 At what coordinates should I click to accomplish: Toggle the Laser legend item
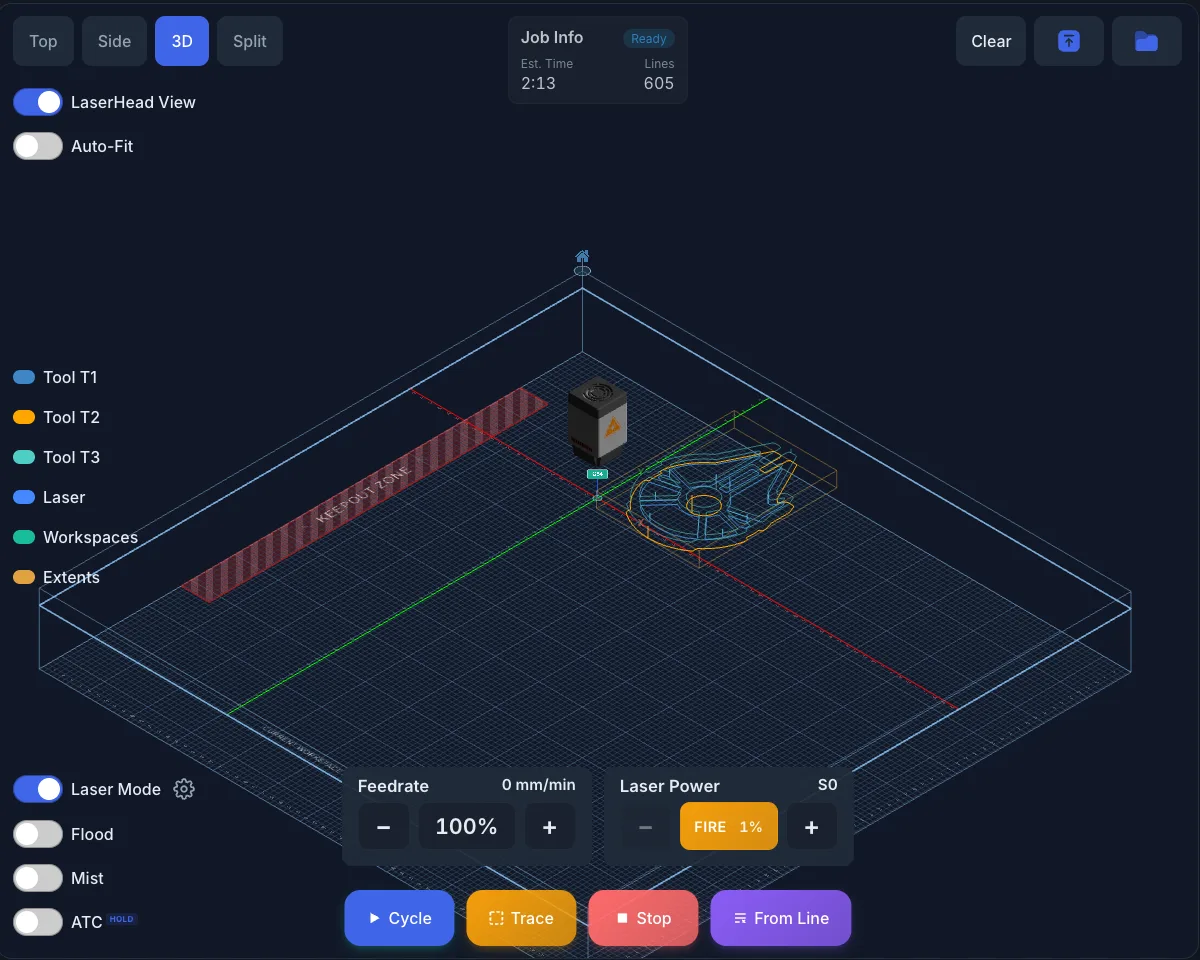click(x=49, y=497)
